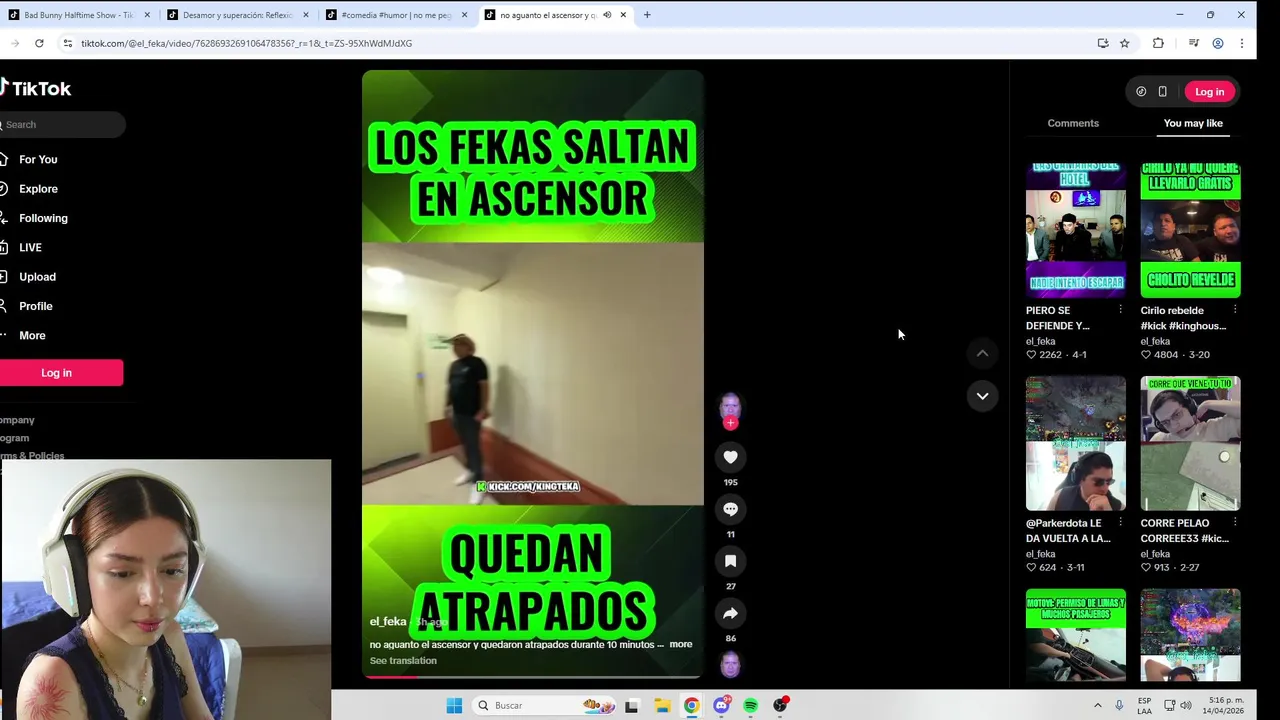Open Task View on the taskbar

(631, 705)
